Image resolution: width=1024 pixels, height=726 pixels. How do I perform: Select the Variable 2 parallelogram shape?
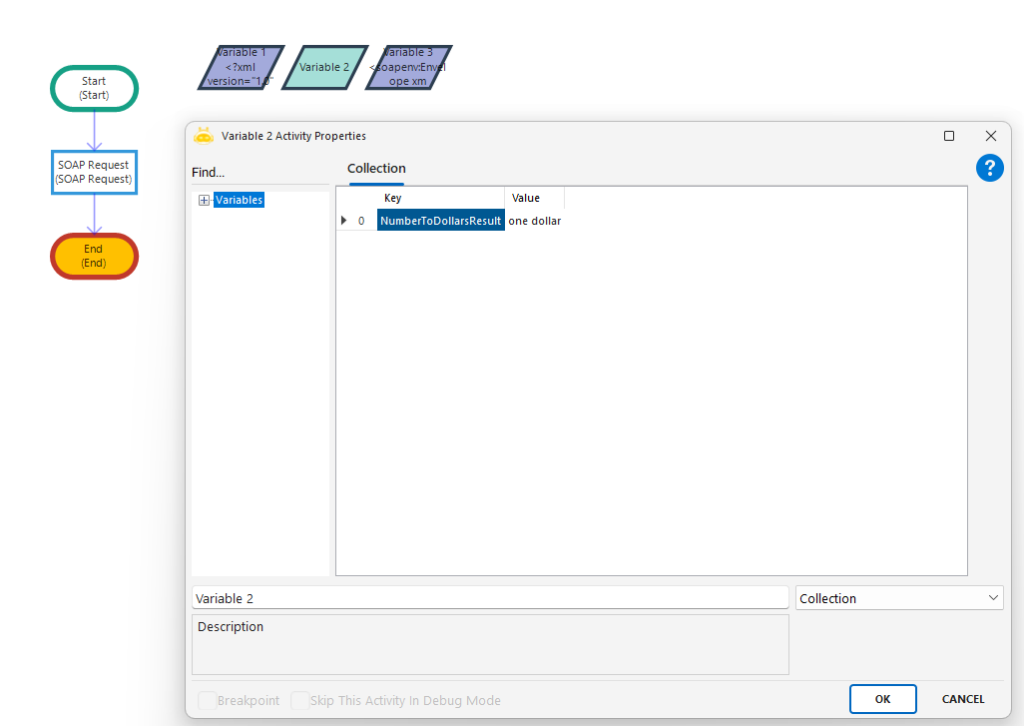click(324, 67)
